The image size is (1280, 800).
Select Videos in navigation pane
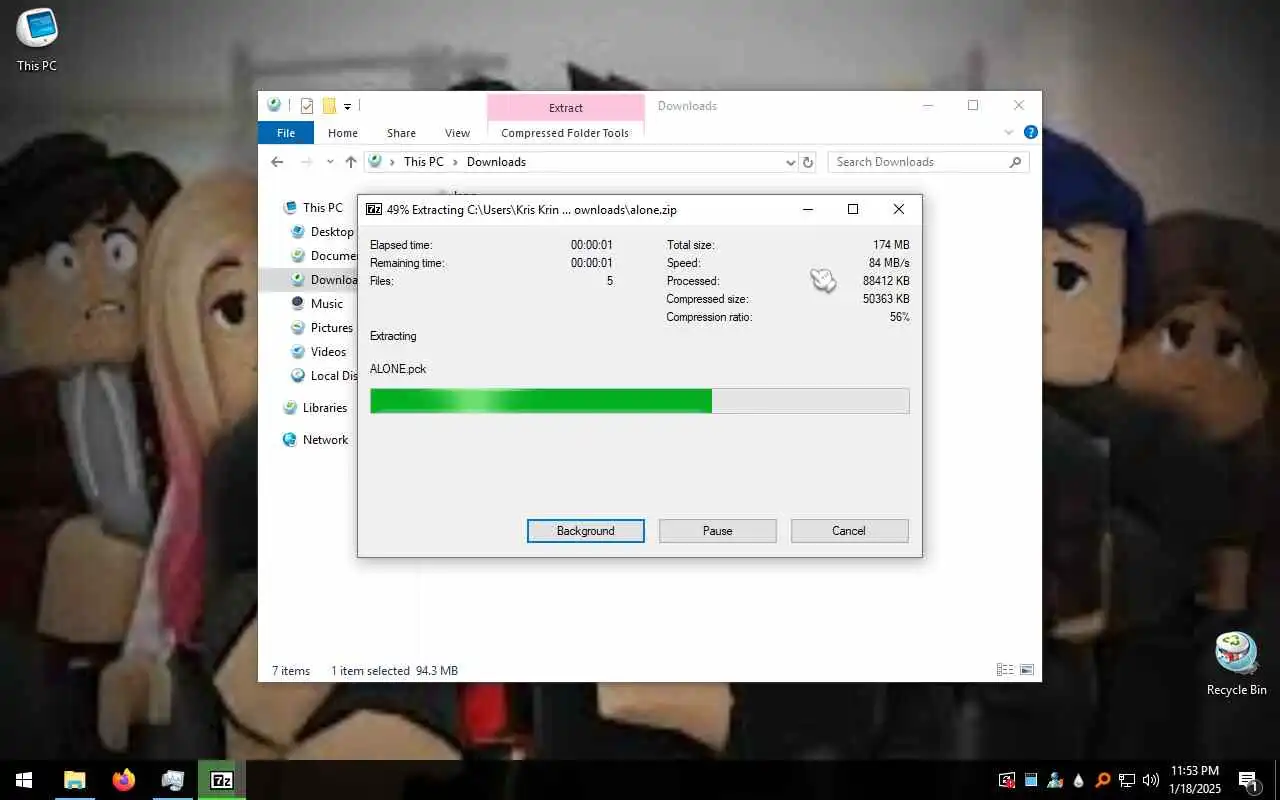(318, 352)
